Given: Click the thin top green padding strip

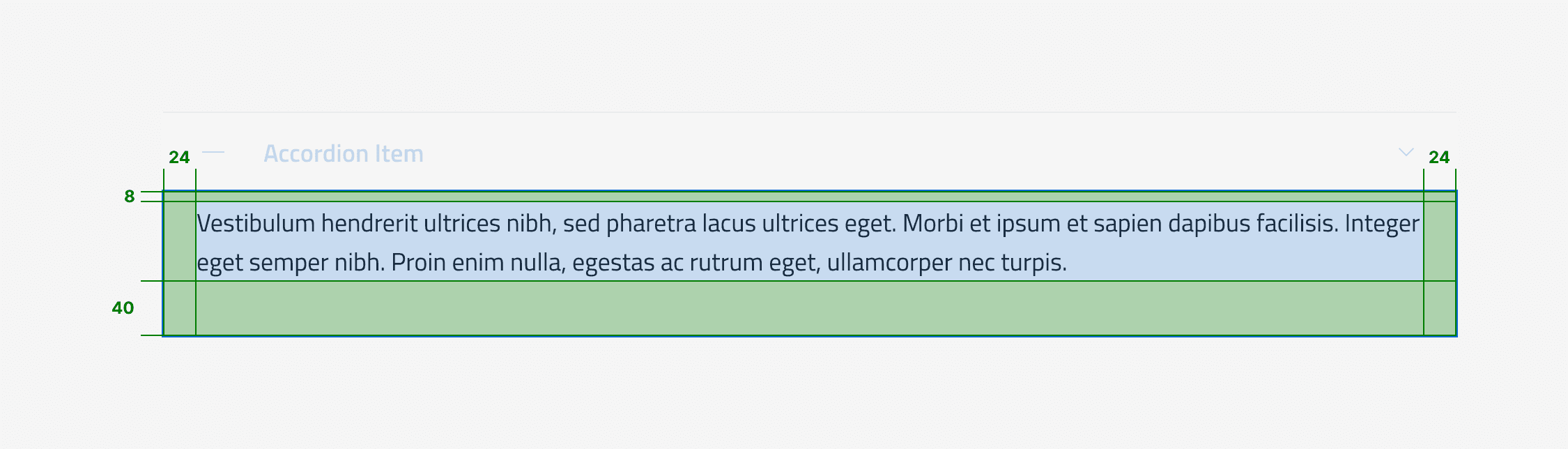Looking at the screenshot, I should click(808, 197).
